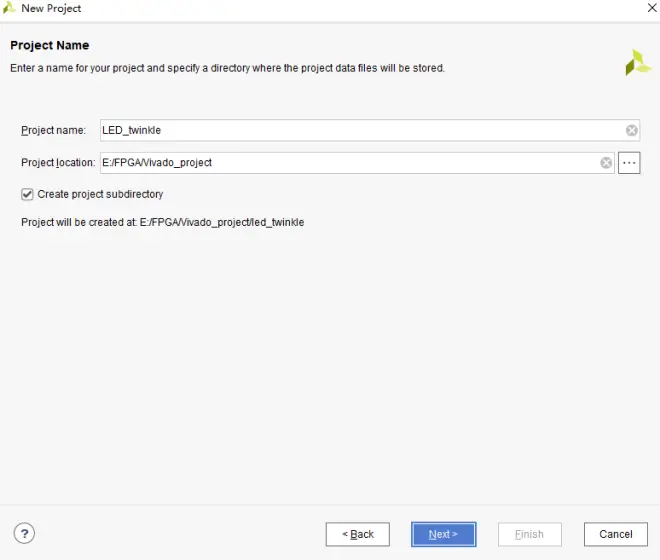Click the Project name: field label
Image resolution: width=660 pixels, height=560 pixels.
coord(53,130)
